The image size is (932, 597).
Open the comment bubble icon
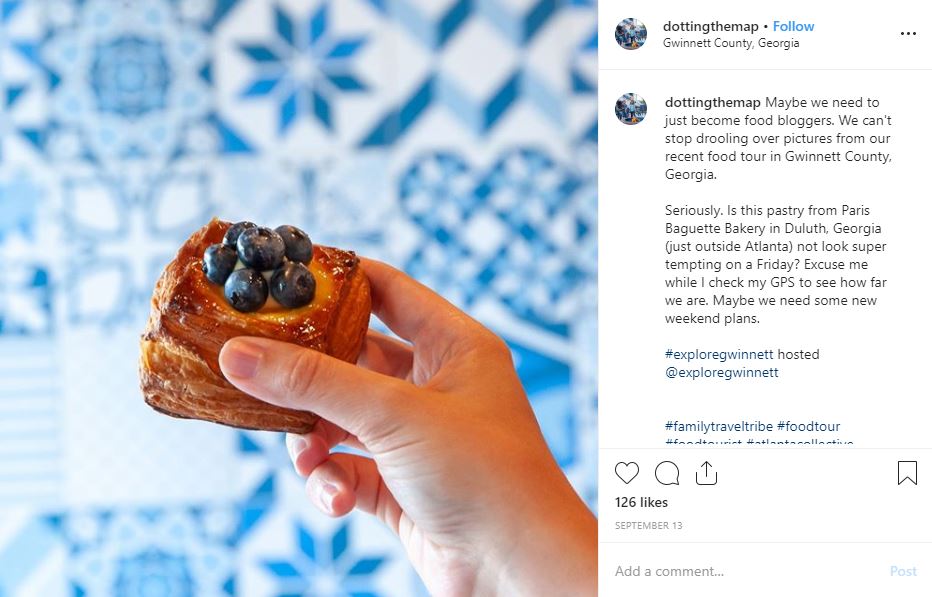[667, 473]
